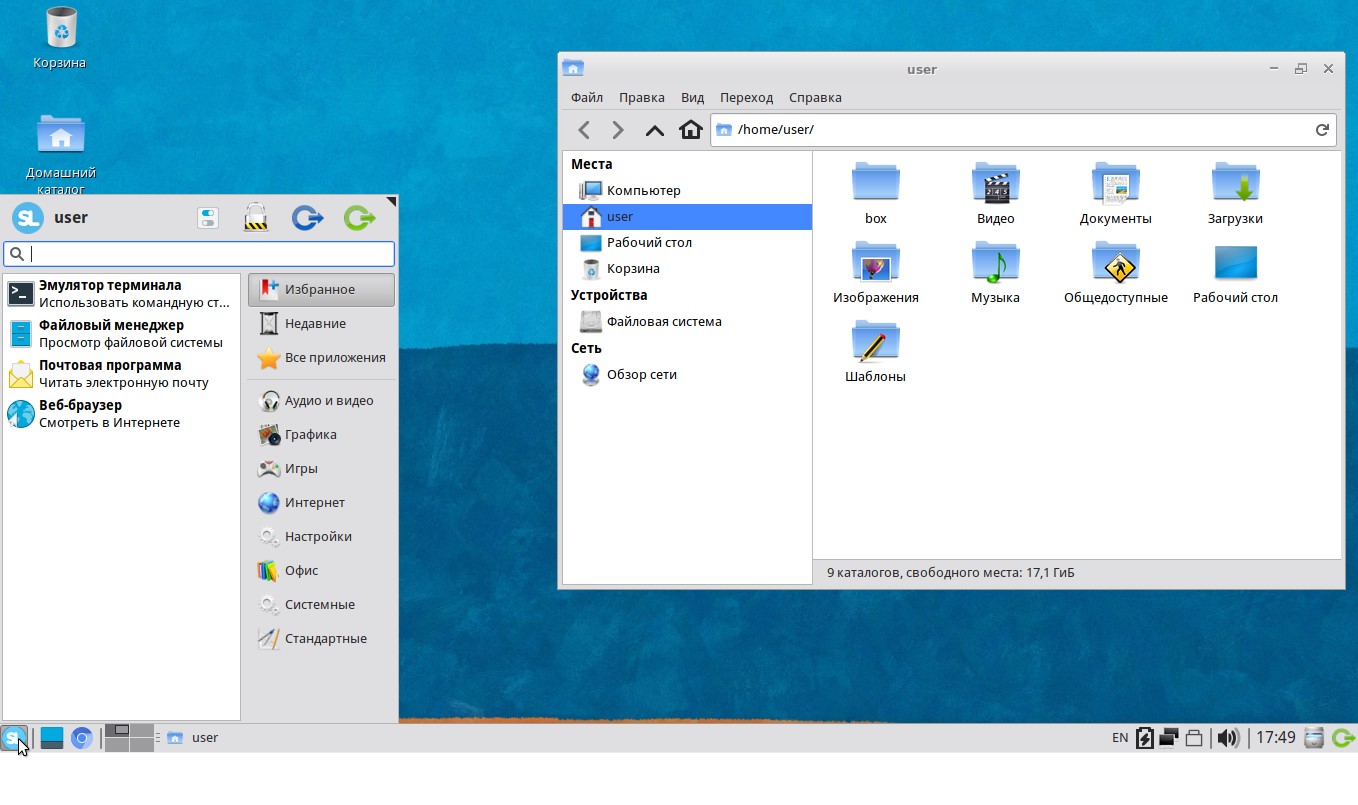Click the battery indicator in the tray
Screen dimensions: 1358x805
[x=1143, y=737]
